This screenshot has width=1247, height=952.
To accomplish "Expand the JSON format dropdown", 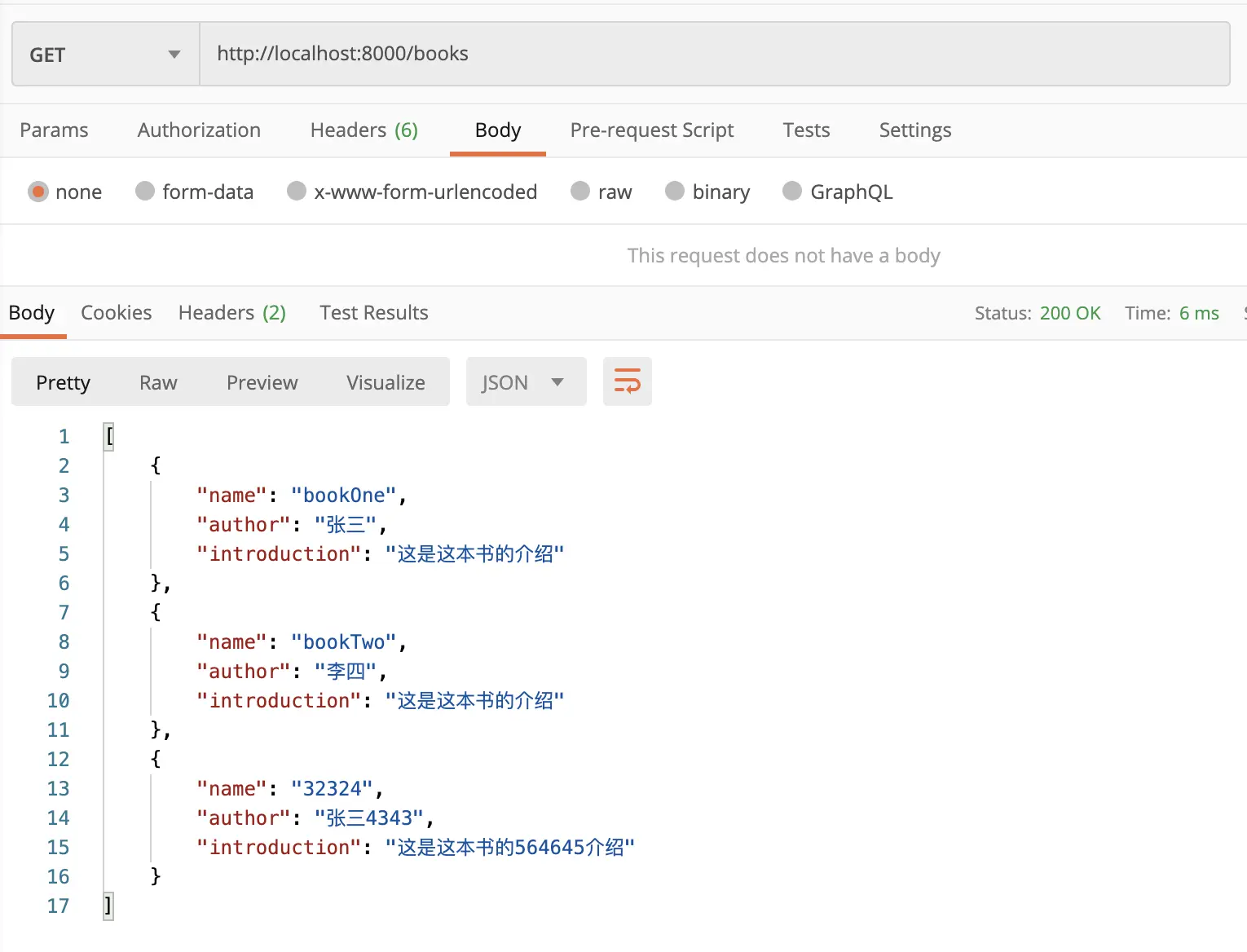I will click(x=526, y=381).
